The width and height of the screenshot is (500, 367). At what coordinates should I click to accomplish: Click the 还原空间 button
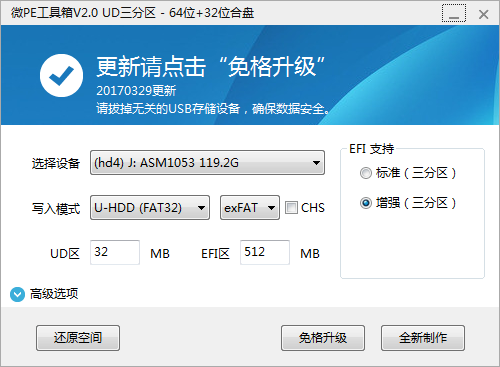(x=78, y=338)
